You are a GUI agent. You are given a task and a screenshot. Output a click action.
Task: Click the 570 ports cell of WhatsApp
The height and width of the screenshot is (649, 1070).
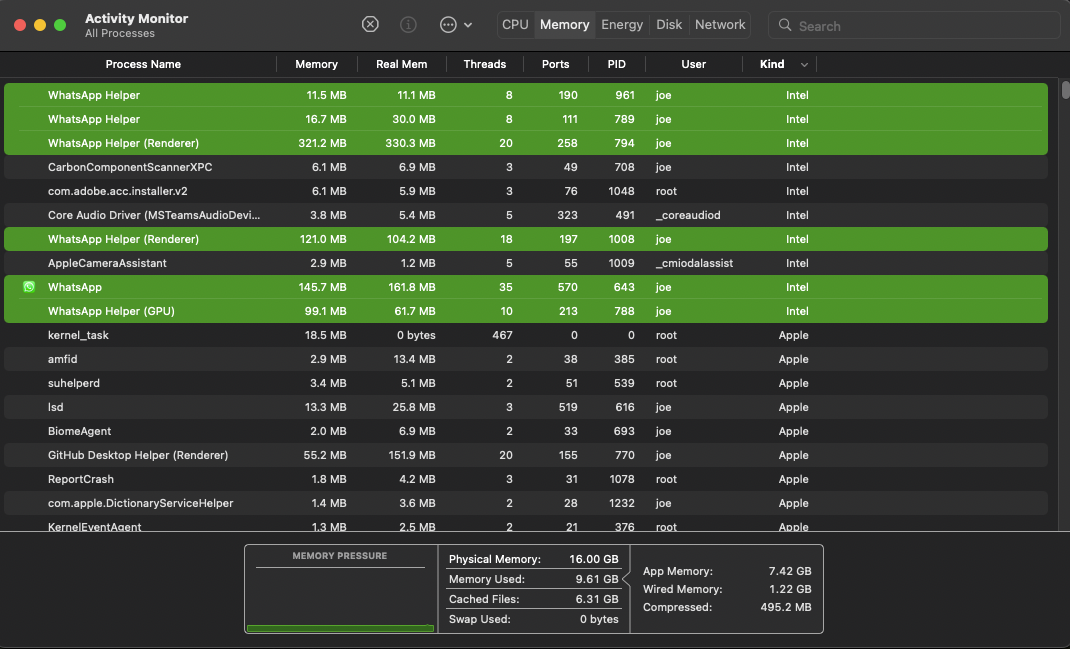click(x=567, y=287)
